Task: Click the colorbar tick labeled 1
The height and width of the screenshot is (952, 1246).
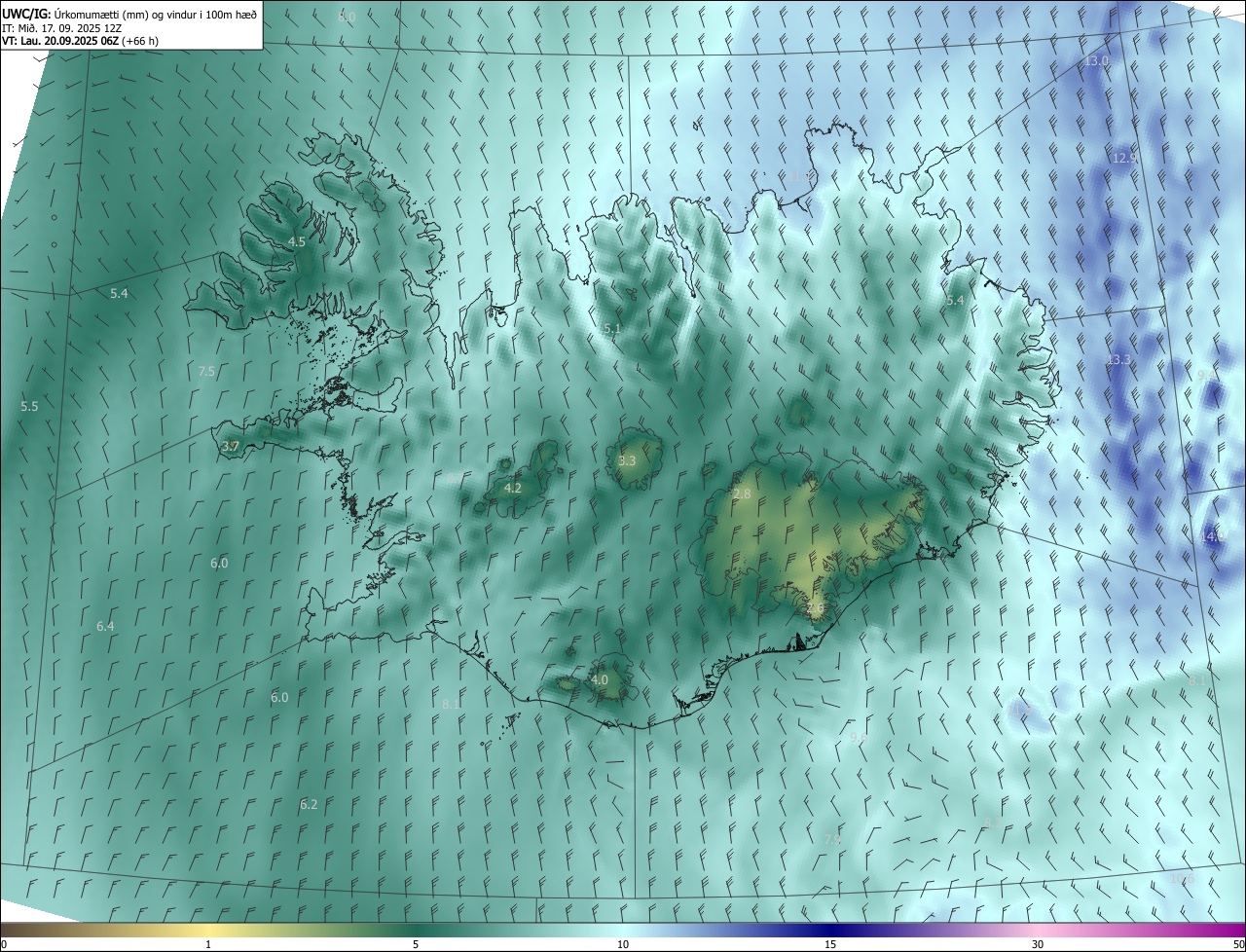Action: coord(208,944)
